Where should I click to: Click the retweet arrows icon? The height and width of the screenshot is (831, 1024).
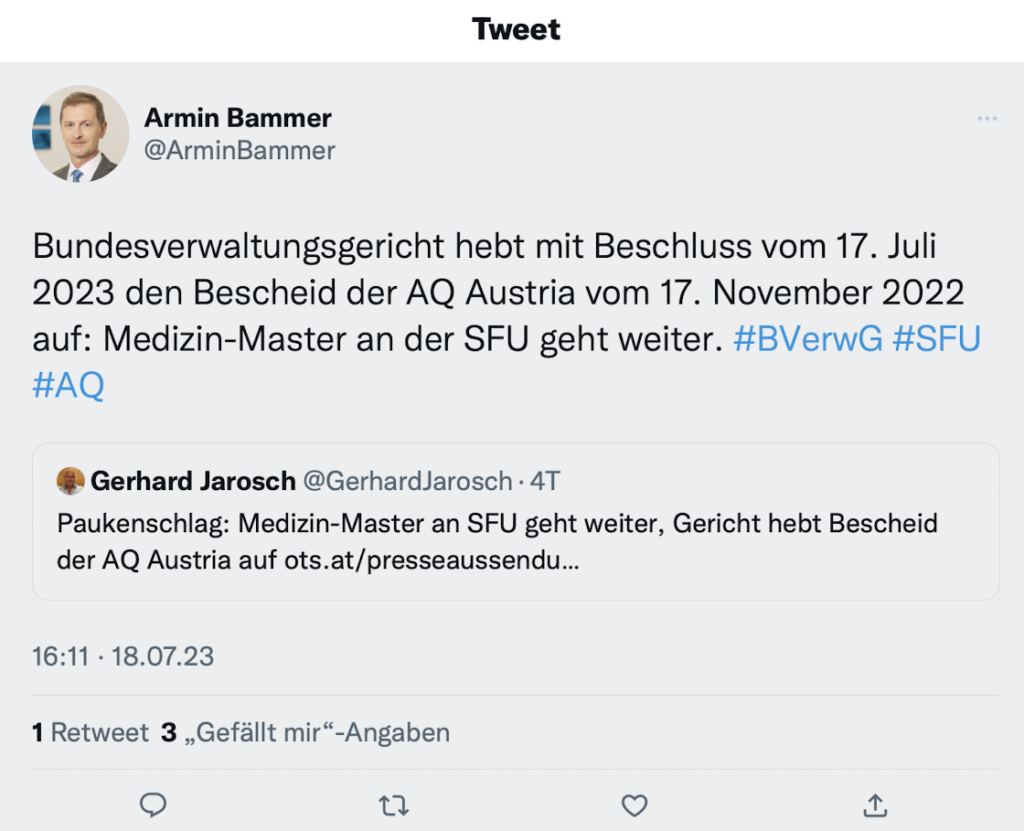click(x=394, y=804)
